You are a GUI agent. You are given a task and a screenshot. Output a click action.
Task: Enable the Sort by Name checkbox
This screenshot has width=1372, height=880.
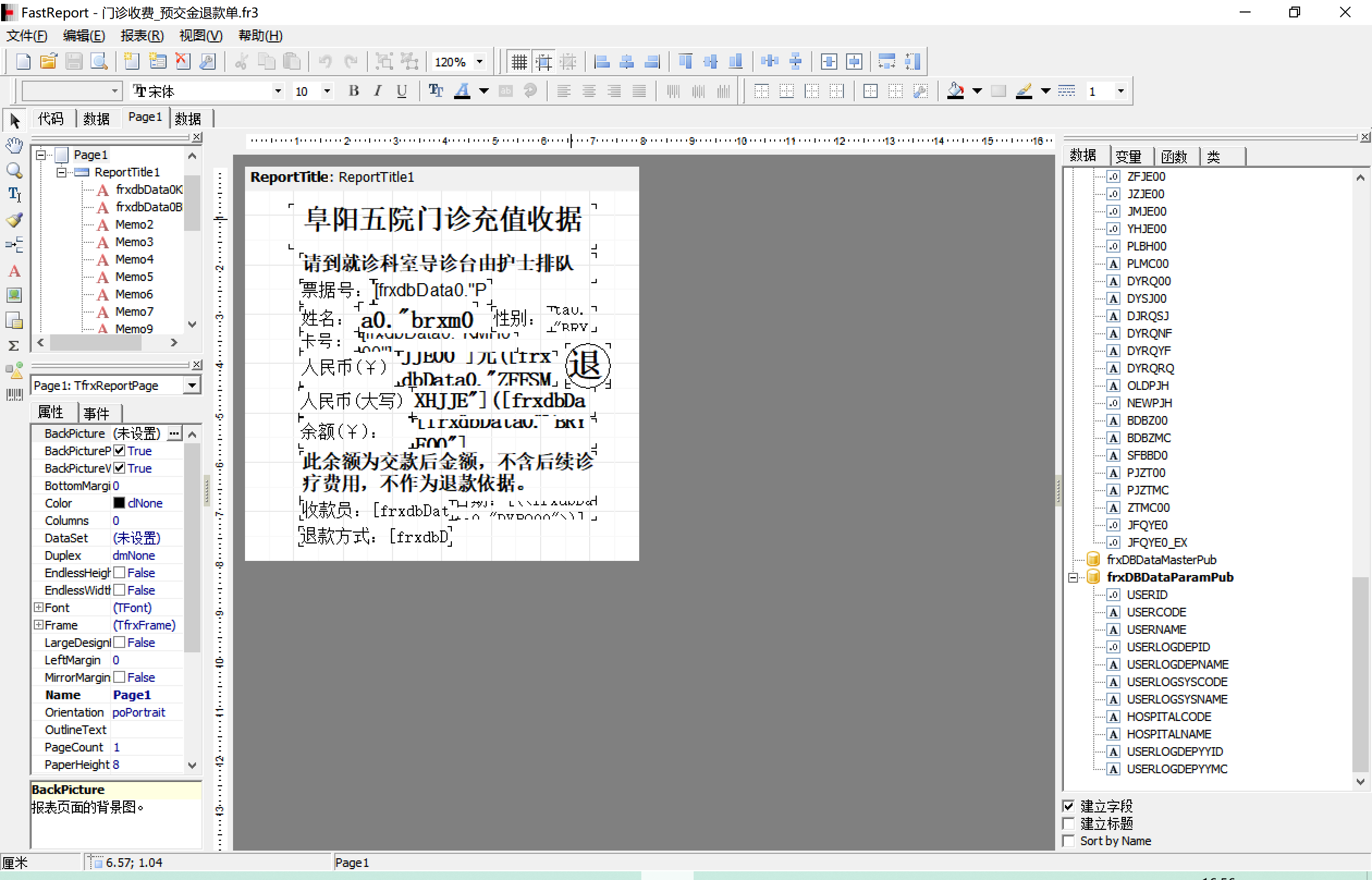1069,841
